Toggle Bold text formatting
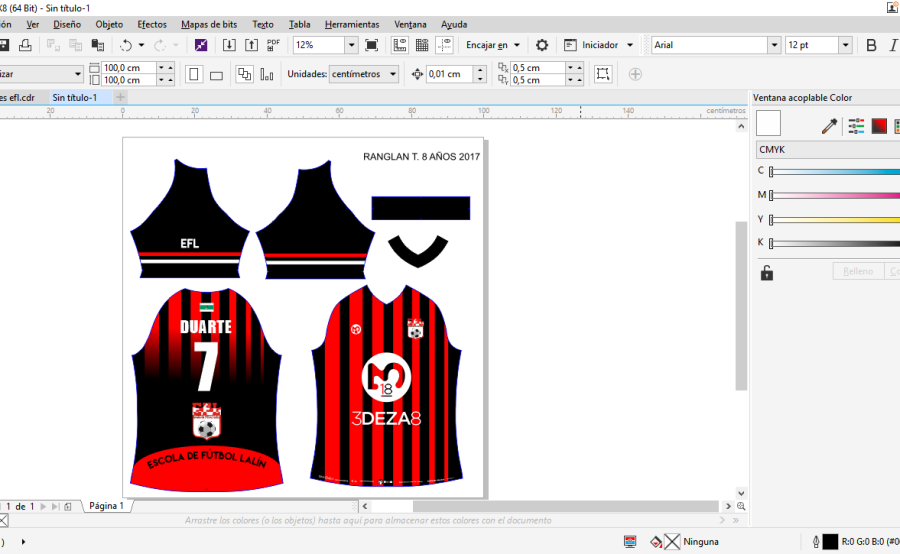 pos(871,45)
